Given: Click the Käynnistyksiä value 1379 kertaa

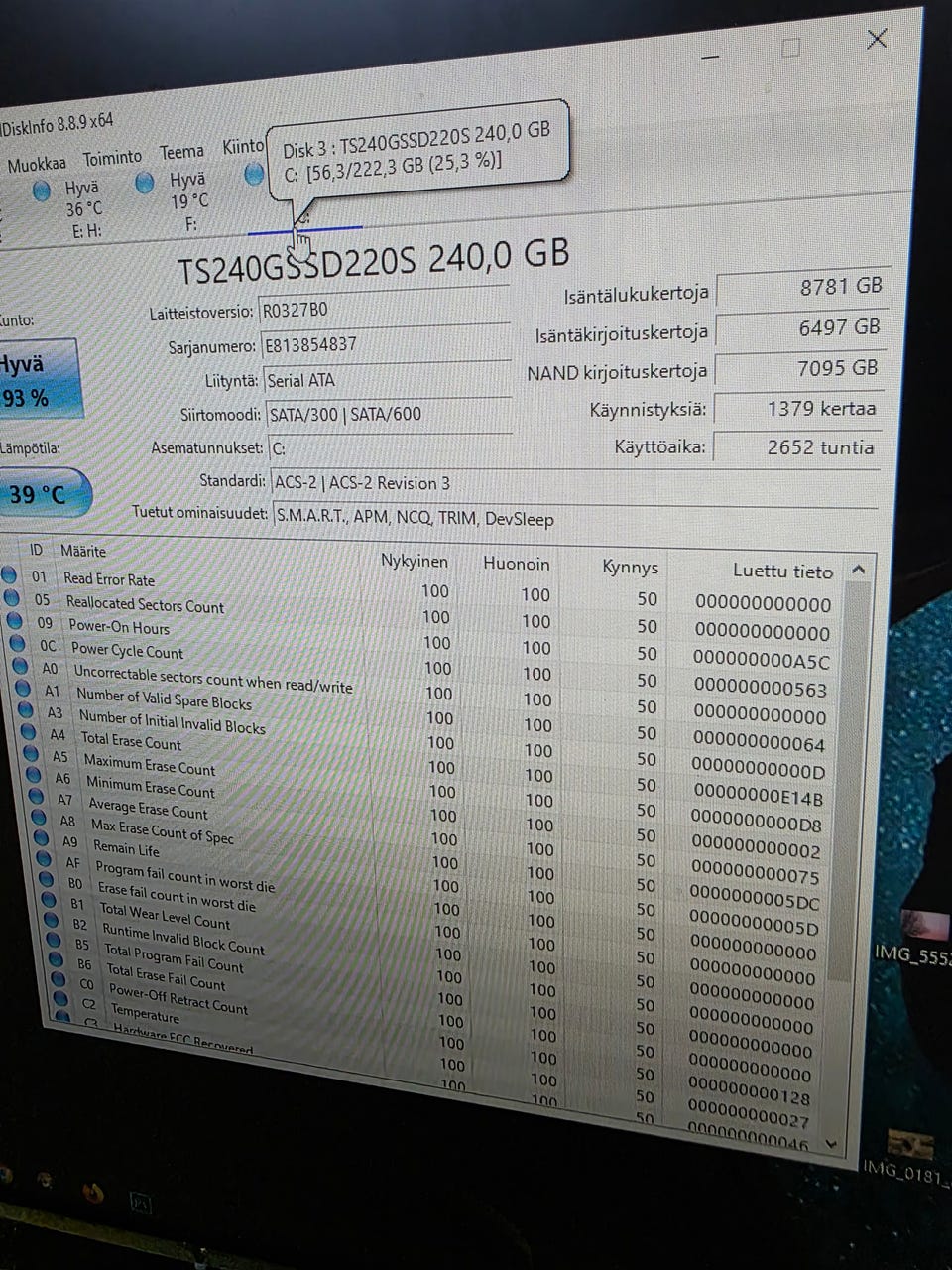Looking at the screenshot, I should point(796,409).
